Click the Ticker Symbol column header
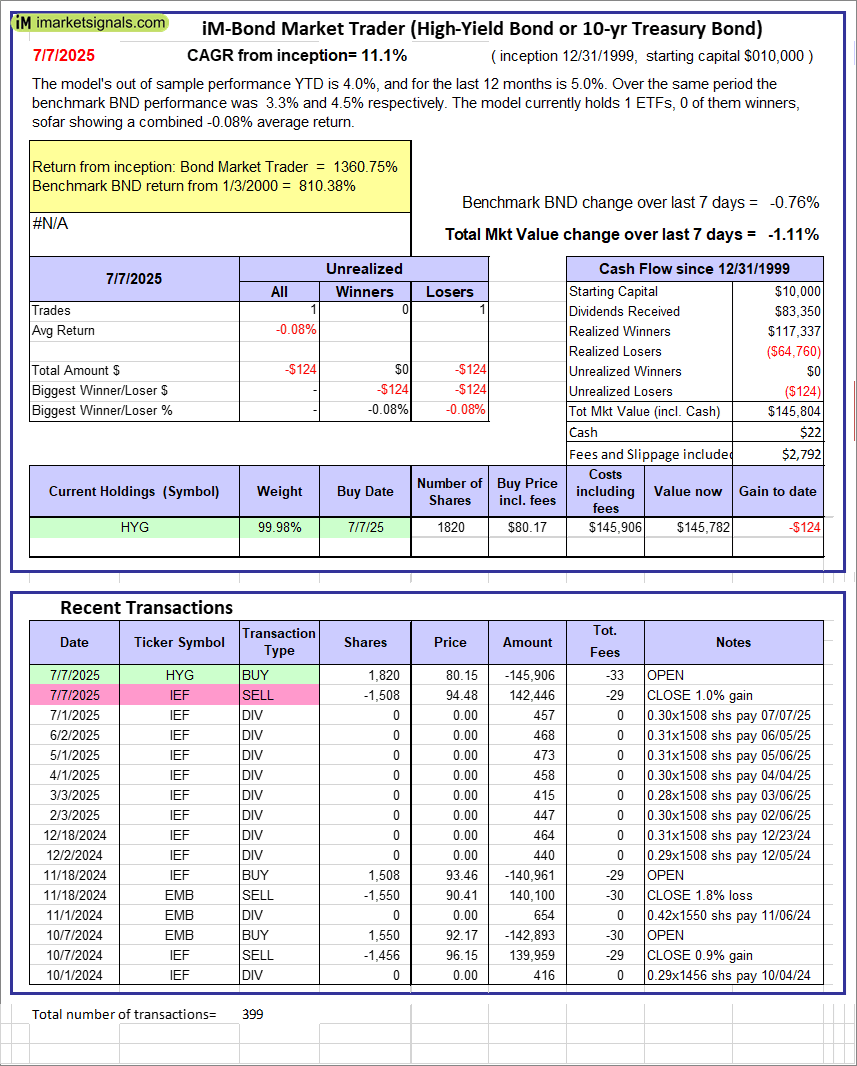This screenshot has width=857, height=1066. click(x=179, y=643)
